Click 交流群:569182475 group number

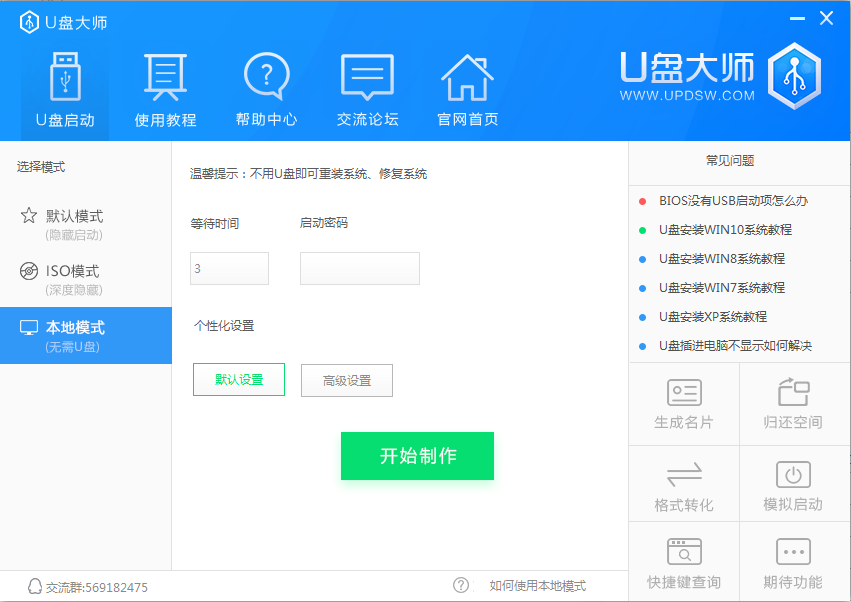[x=97, y=587]
